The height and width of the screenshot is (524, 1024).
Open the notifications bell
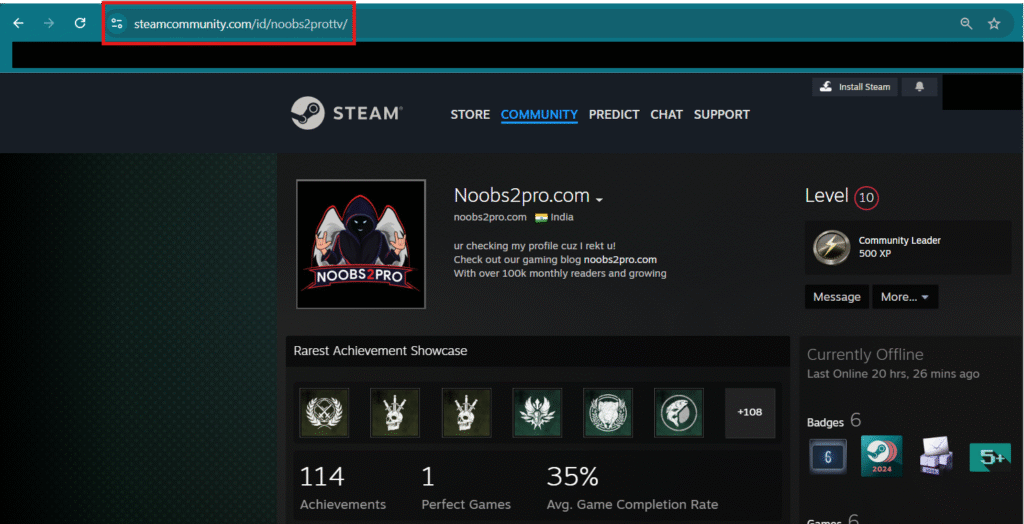click(920, 87)
